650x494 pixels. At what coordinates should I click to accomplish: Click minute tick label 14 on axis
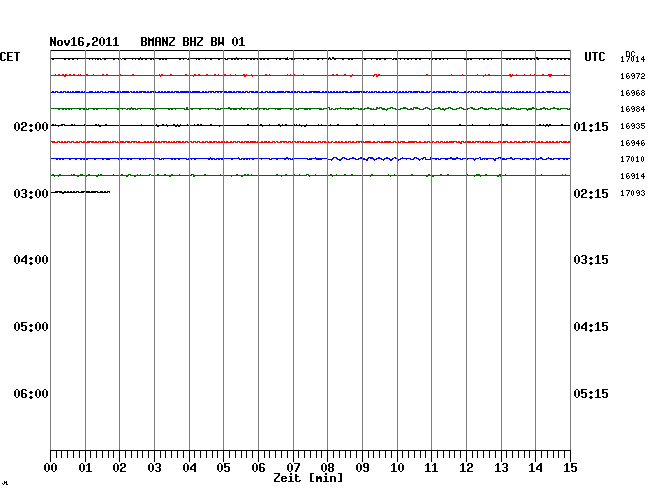point(535,468)
